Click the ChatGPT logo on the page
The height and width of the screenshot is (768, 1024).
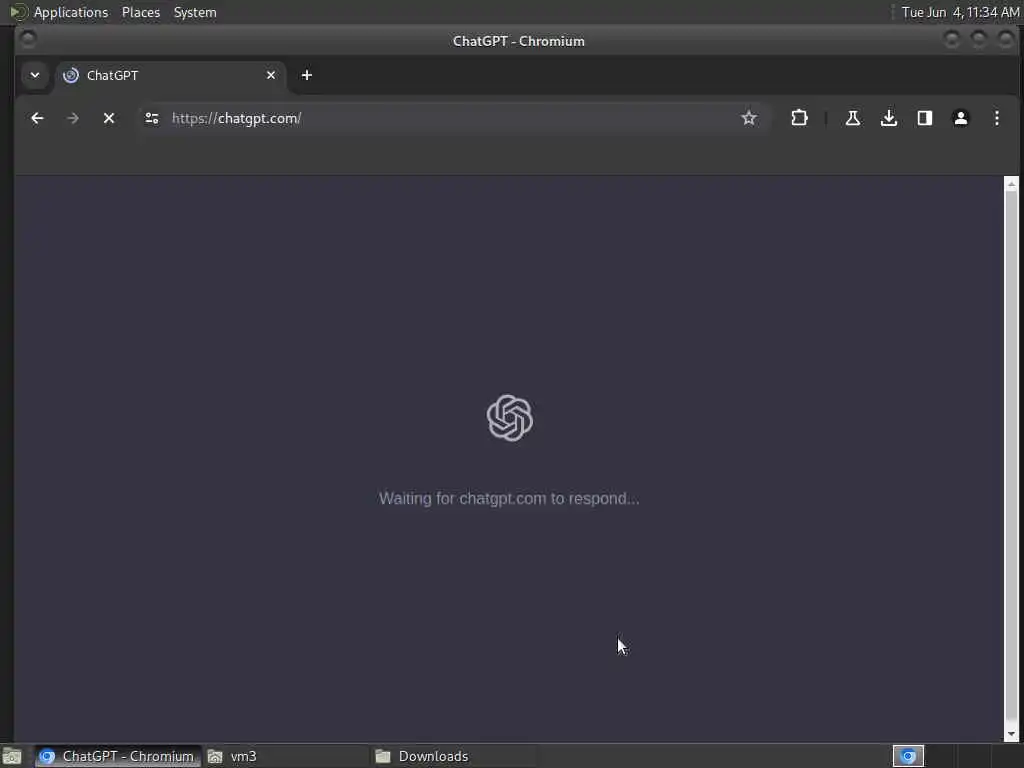pyautogui.click(x=510, y=418)
